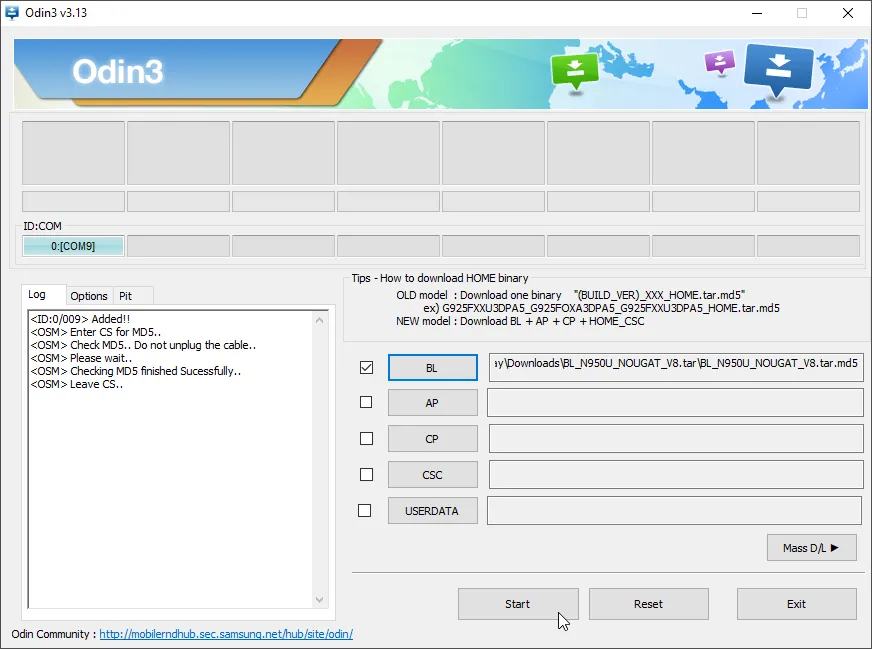Uncheck the BL firmware checkbox
Image resolution: width=872 pixels, height=649 pixels.
tap(366, 367)
